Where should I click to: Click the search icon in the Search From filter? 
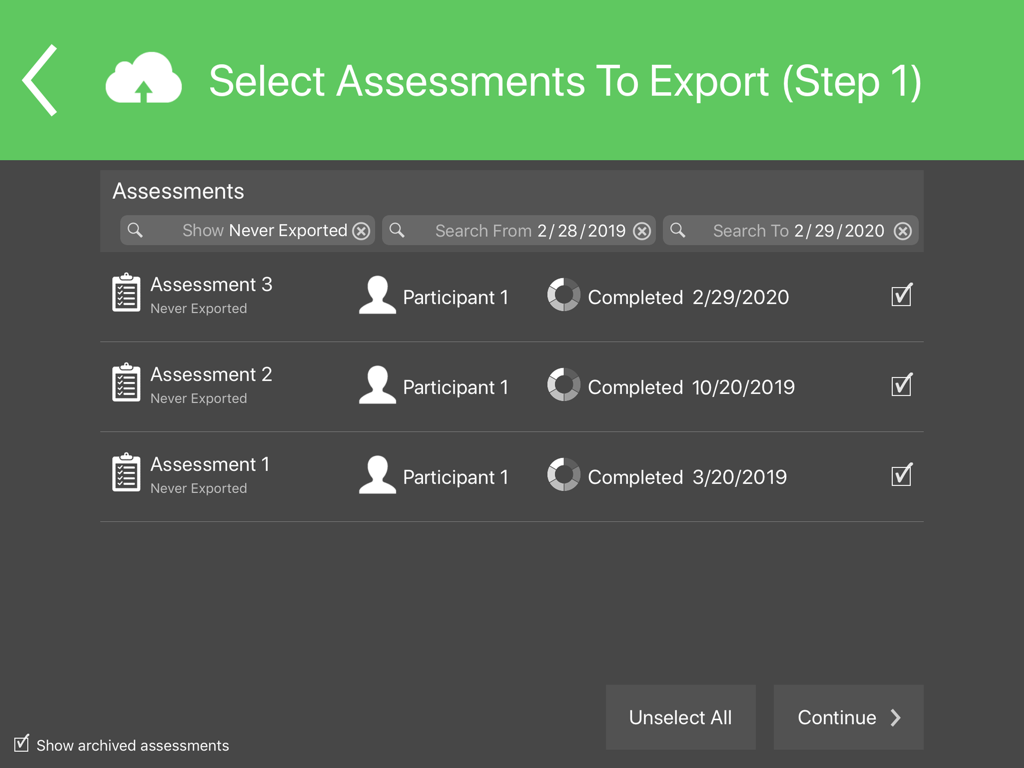(x=400, y=230)
